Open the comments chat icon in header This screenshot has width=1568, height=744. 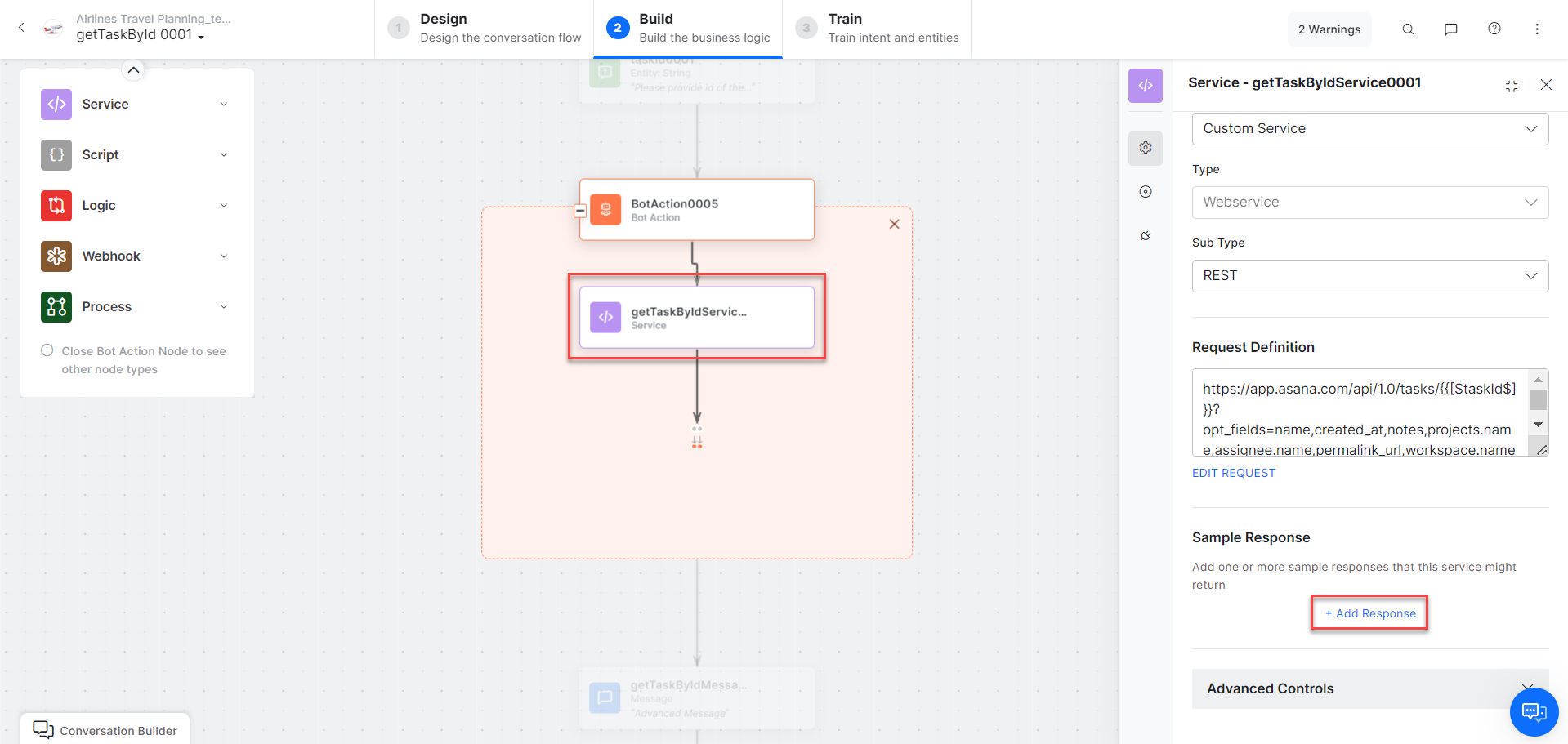pos(1451,29)
